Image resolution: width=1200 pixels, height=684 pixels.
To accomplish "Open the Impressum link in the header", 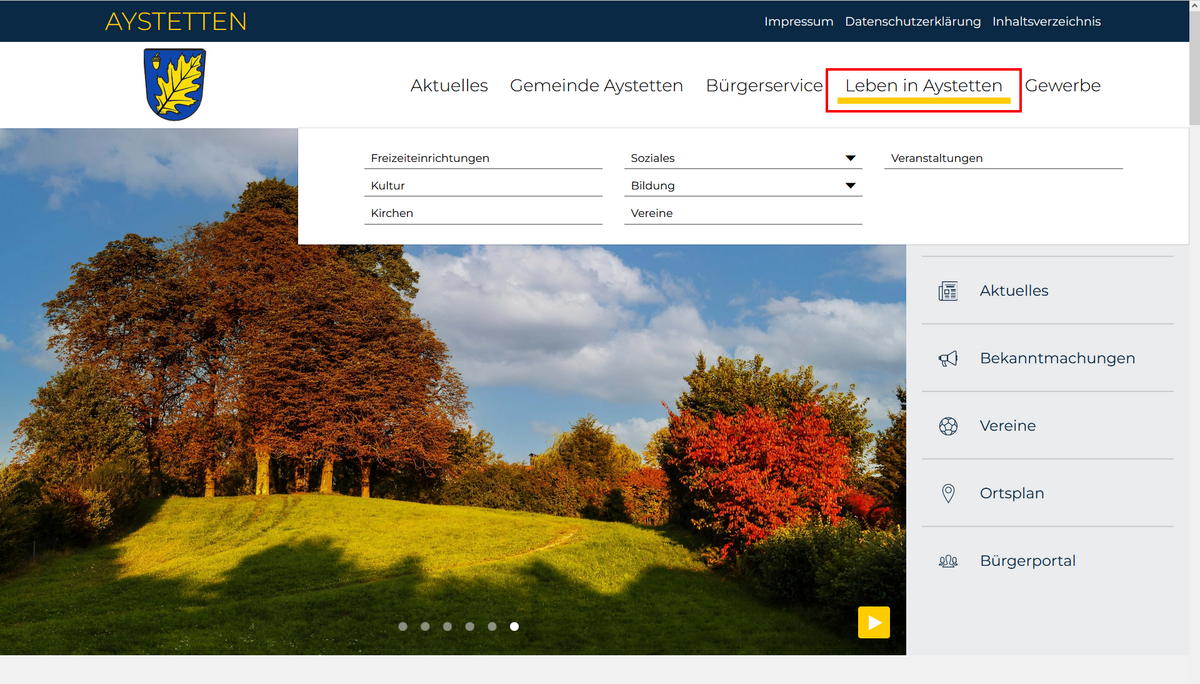I will pos(799,22).
